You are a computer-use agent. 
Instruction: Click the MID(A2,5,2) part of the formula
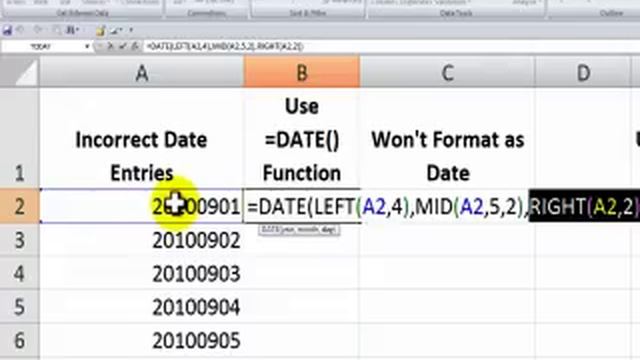(x=469, y=207)
